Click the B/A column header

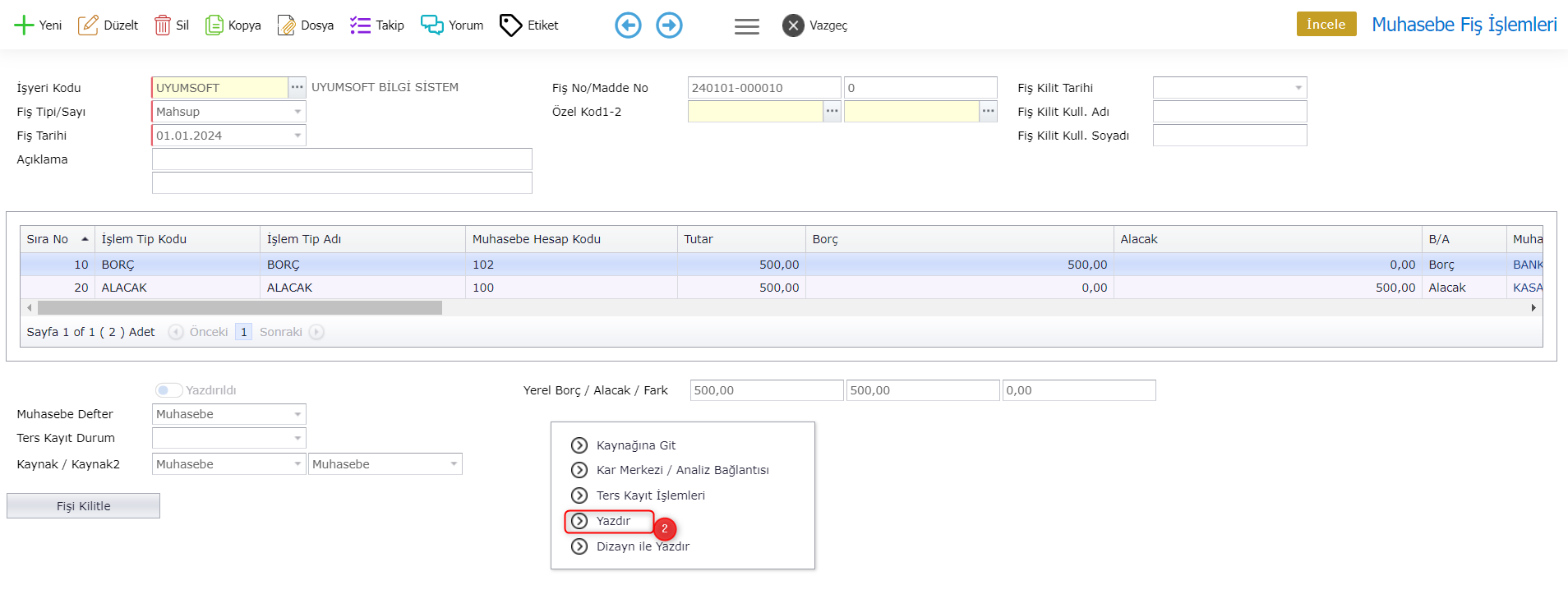tap(1464, 239)
